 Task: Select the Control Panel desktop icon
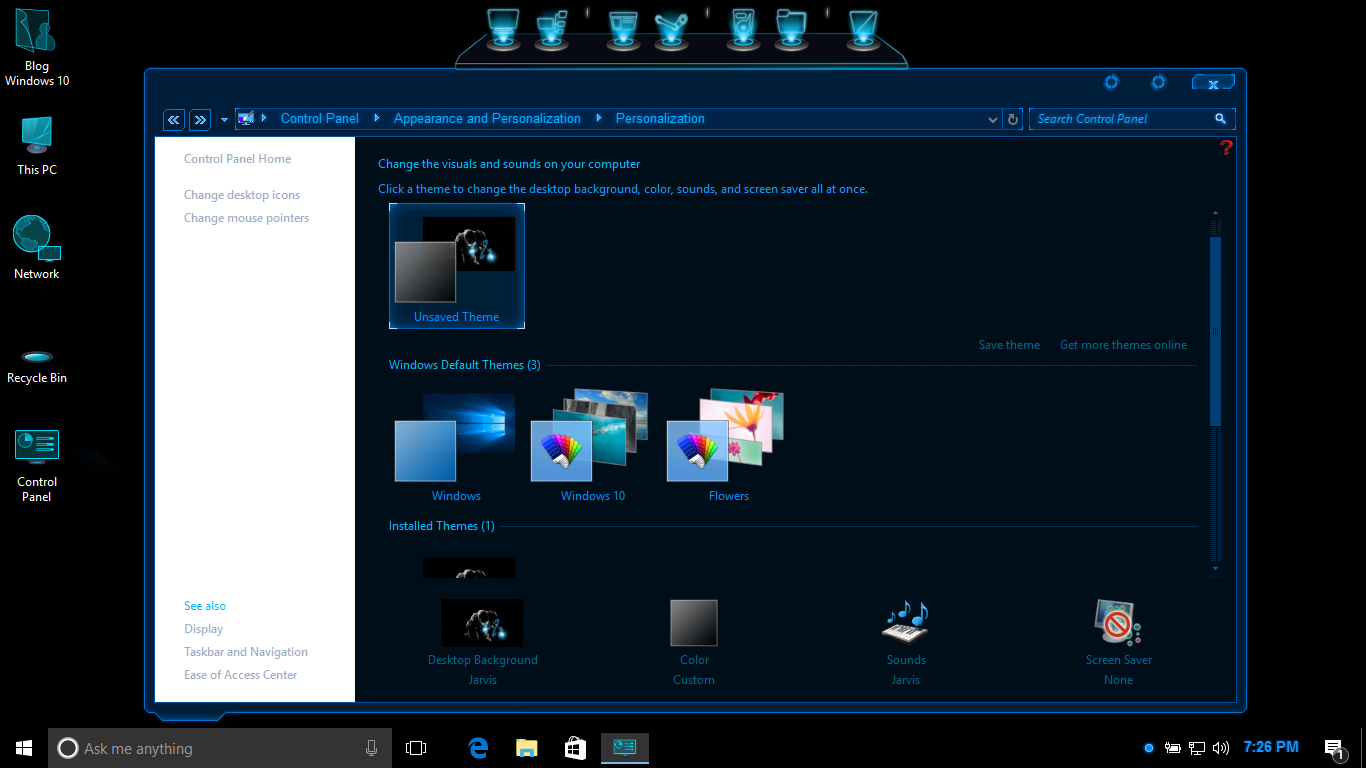[x=37, y=466]
